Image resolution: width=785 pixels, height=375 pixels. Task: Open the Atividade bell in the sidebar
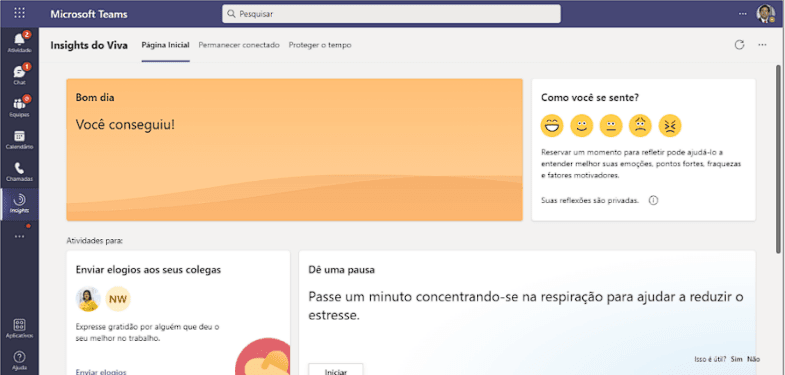[20, 42]
